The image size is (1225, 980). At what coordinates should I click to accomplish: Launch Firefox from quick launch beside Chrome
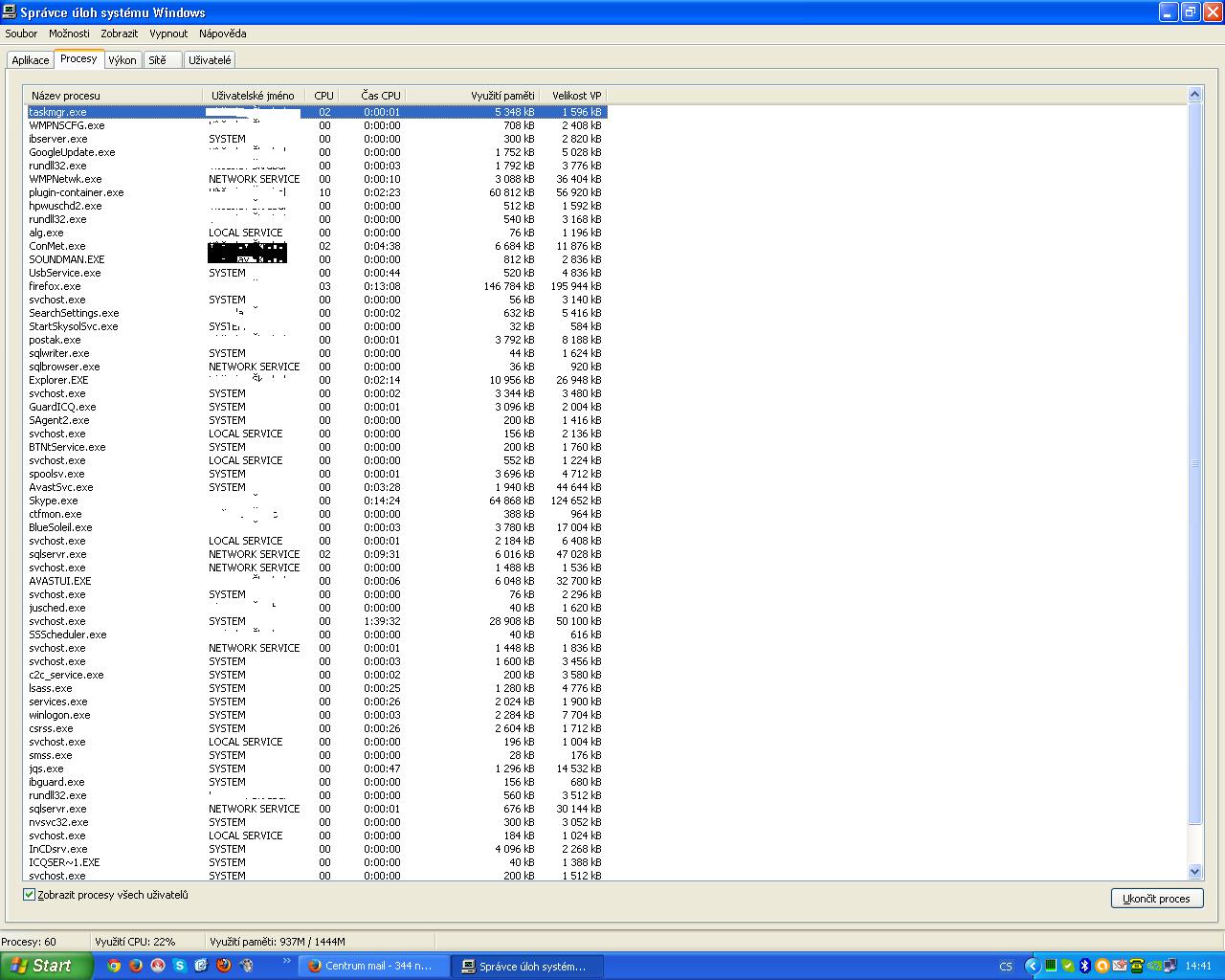tap(136, 966)
